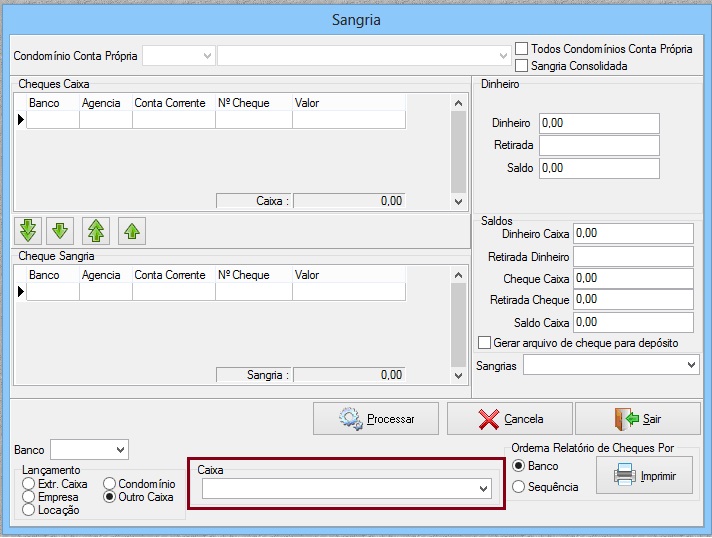Select the Extr. Caixa radio button
Viewport: 712px width, 538px height.
pos(29,484)
